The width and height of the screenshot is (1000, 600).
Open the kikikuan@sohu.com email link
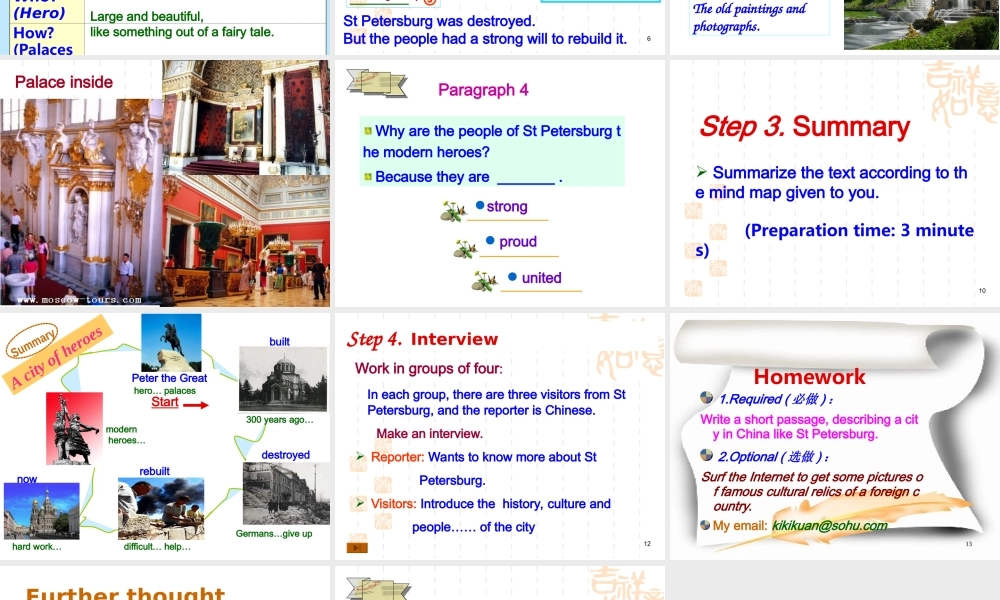coord(829,525)
